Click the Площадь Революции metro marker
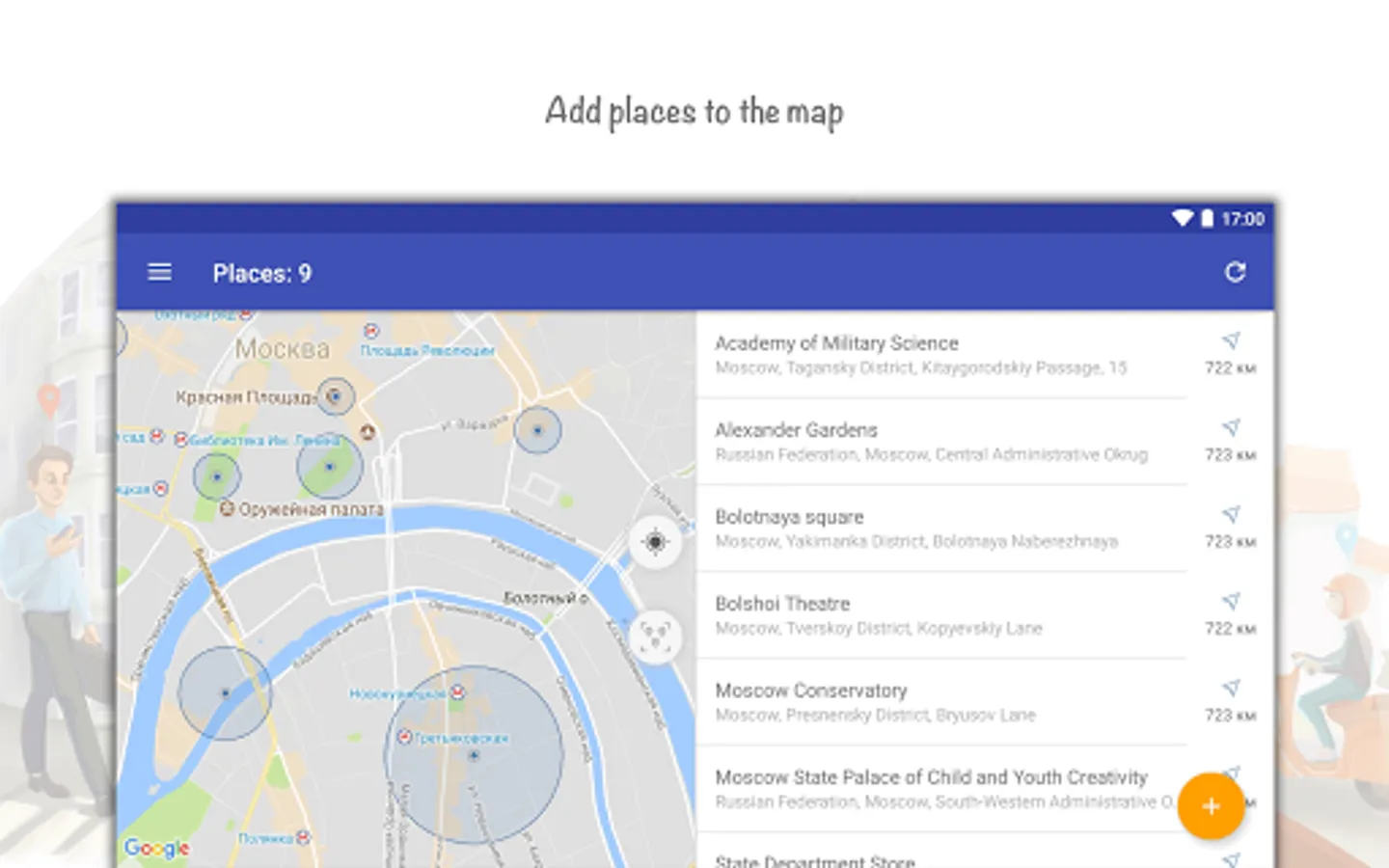Image resolution: width=1389 pixels, height=868 pixels. tap(371, 332)
